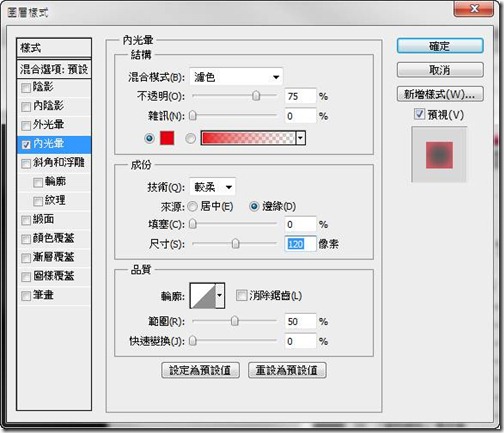Click the 尺寸 size slider handle
Screen dimensions: 504x433
235,244
